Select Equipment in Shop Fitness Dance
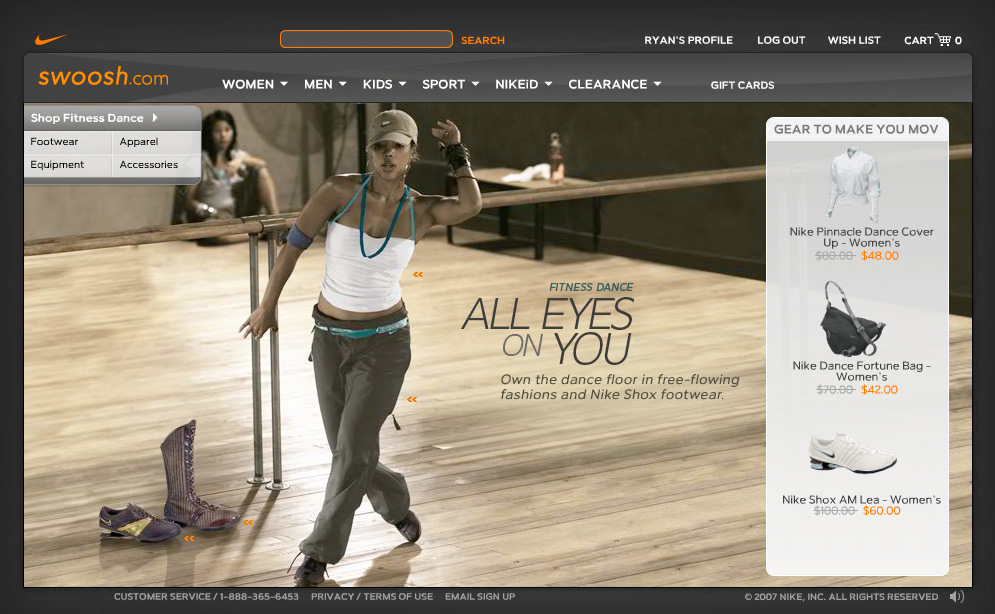This screenshot has height=614, width=995. pos(57,164)
